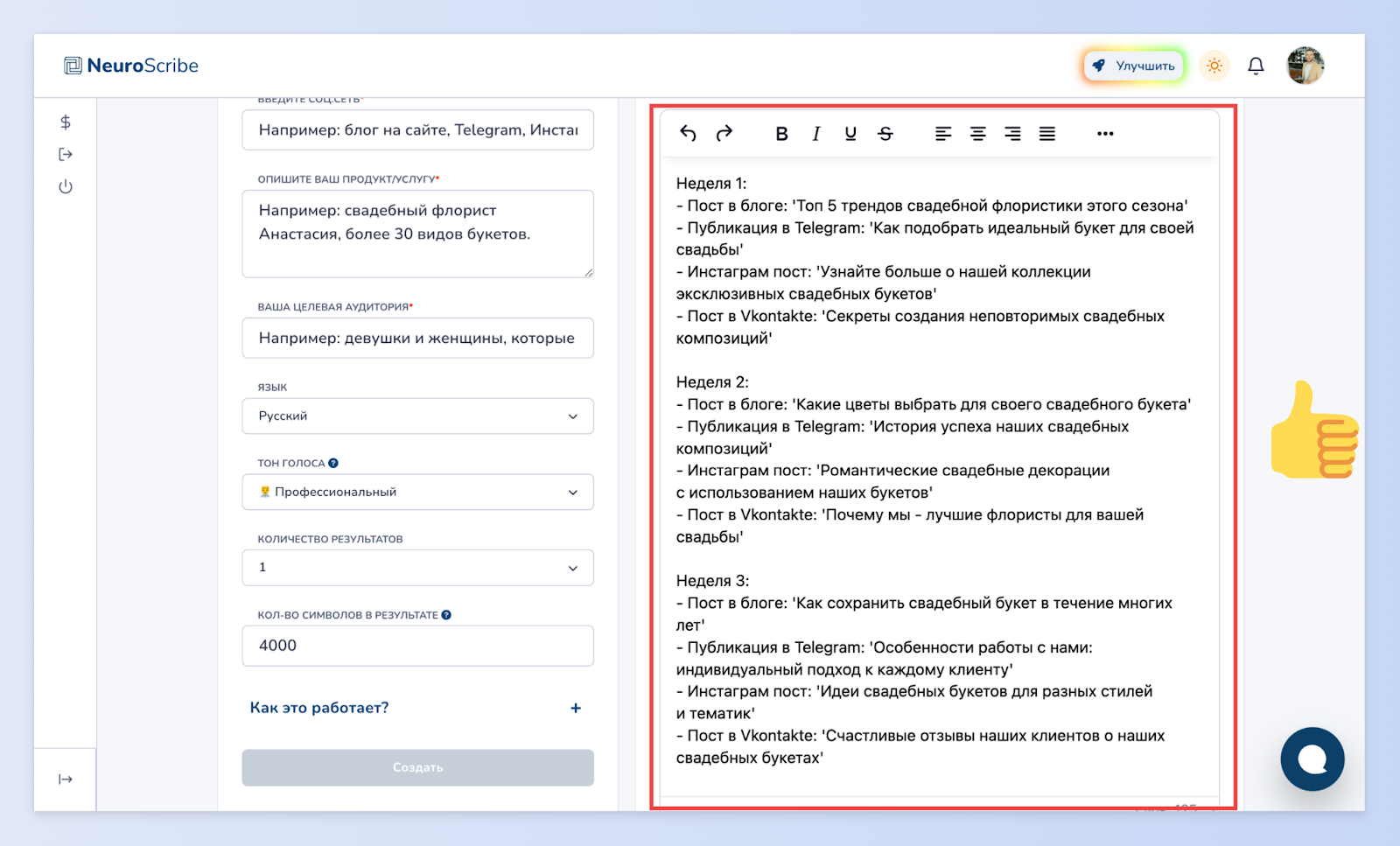Center align the text
This screenshot has height=846, width=1400.
coord(977,134)
